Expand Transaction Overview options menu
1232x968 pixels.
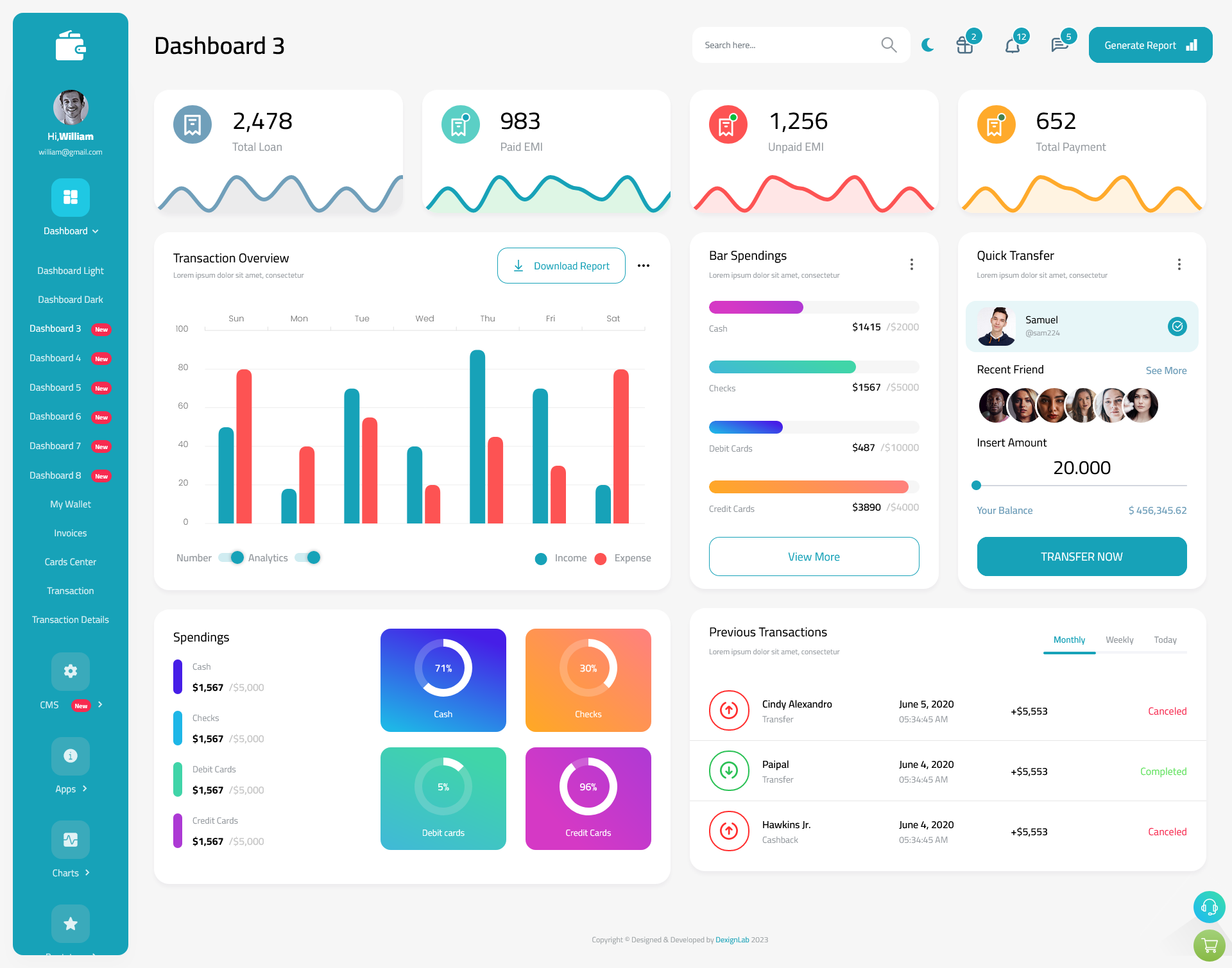point(644,265)
